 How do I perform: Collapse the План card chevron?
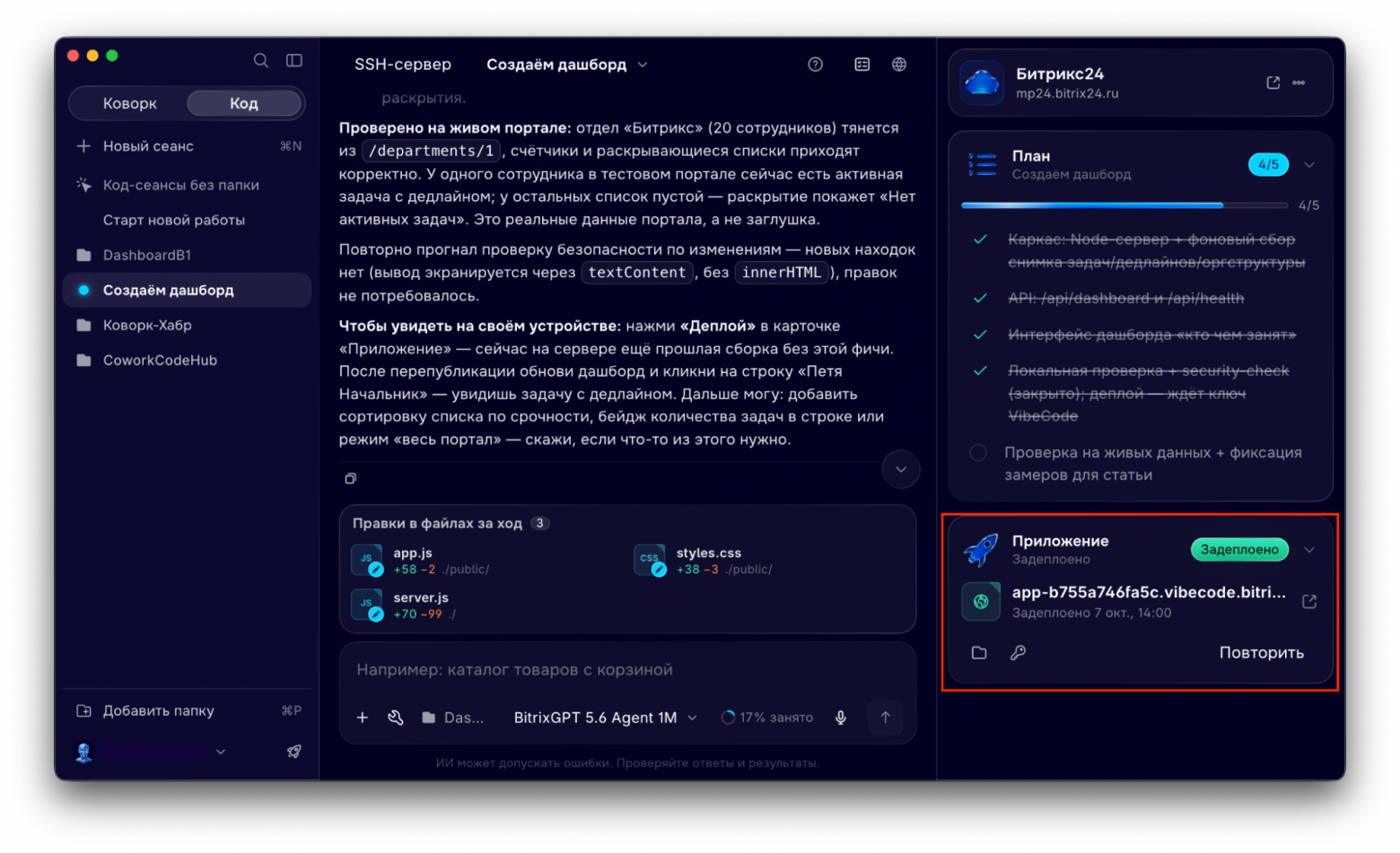pyautogui.click(x=1309, y=165)
